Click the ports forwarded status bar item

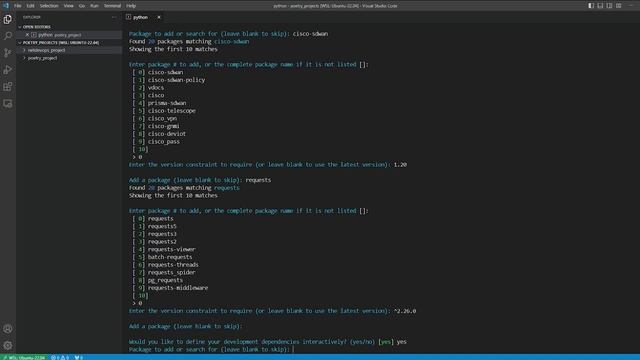point(79,357)
